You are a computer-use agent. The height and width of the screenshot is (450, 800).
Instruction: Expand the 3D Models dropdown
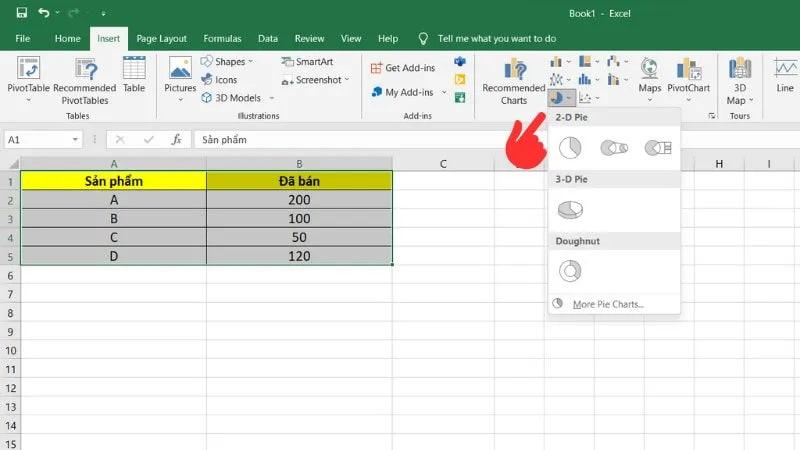[x=271, y=97]
